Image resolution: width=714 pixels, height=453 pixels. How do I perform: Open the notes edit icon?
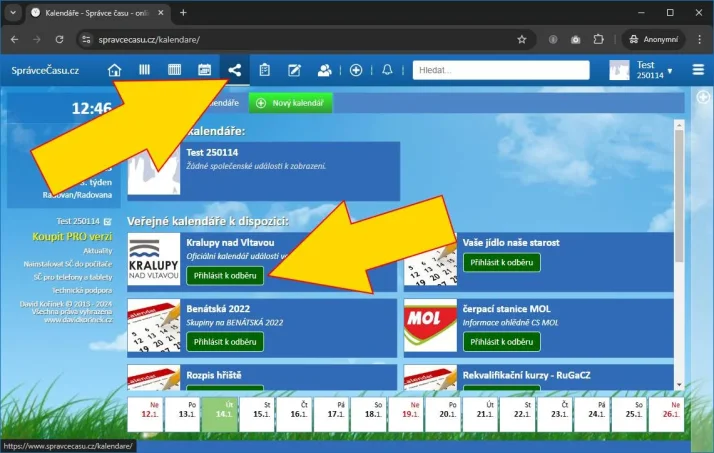[295, 70]
